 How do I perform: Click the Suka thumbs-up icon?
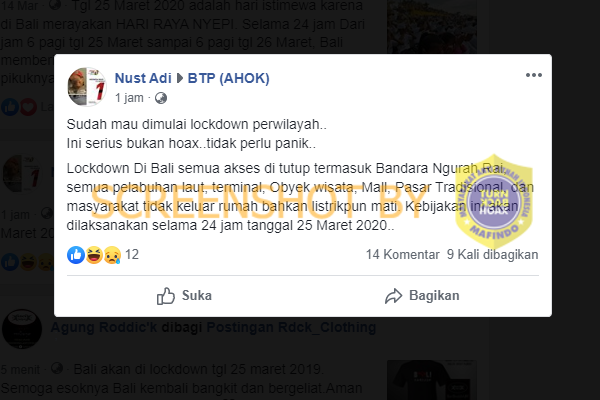tap(166, 296)
